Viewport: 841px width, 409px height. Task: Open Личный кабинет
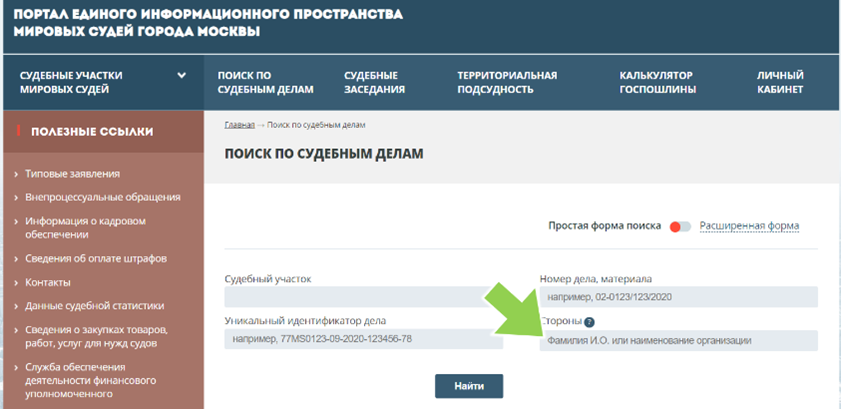(780, 82)
